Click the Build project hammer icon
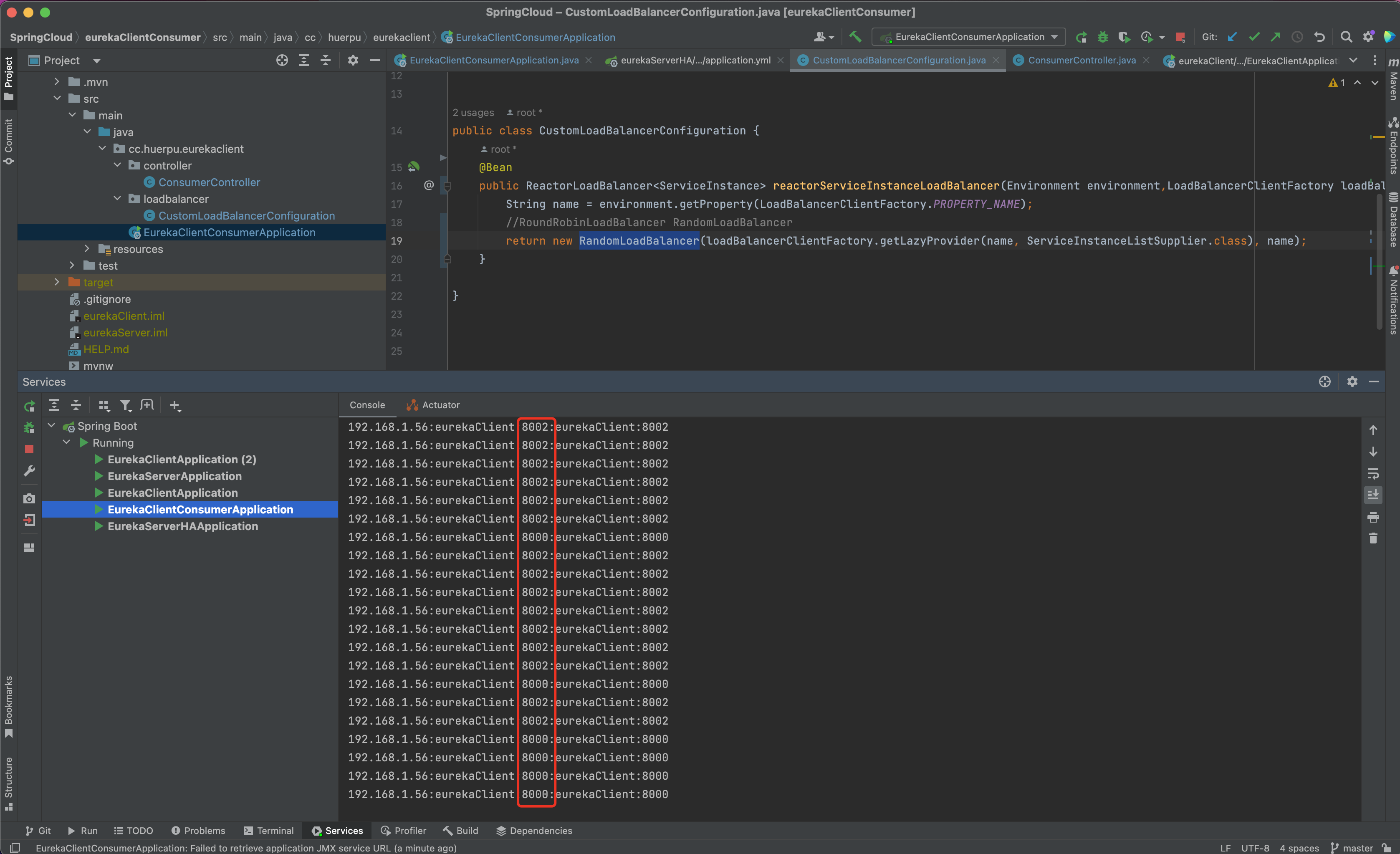 click(854, 37)
